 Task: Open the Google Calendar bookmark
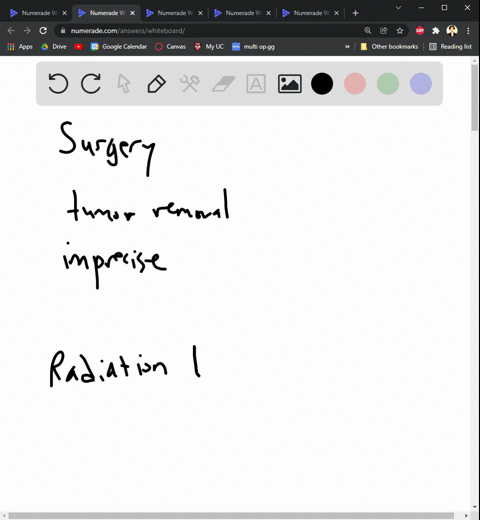[119, 47]
